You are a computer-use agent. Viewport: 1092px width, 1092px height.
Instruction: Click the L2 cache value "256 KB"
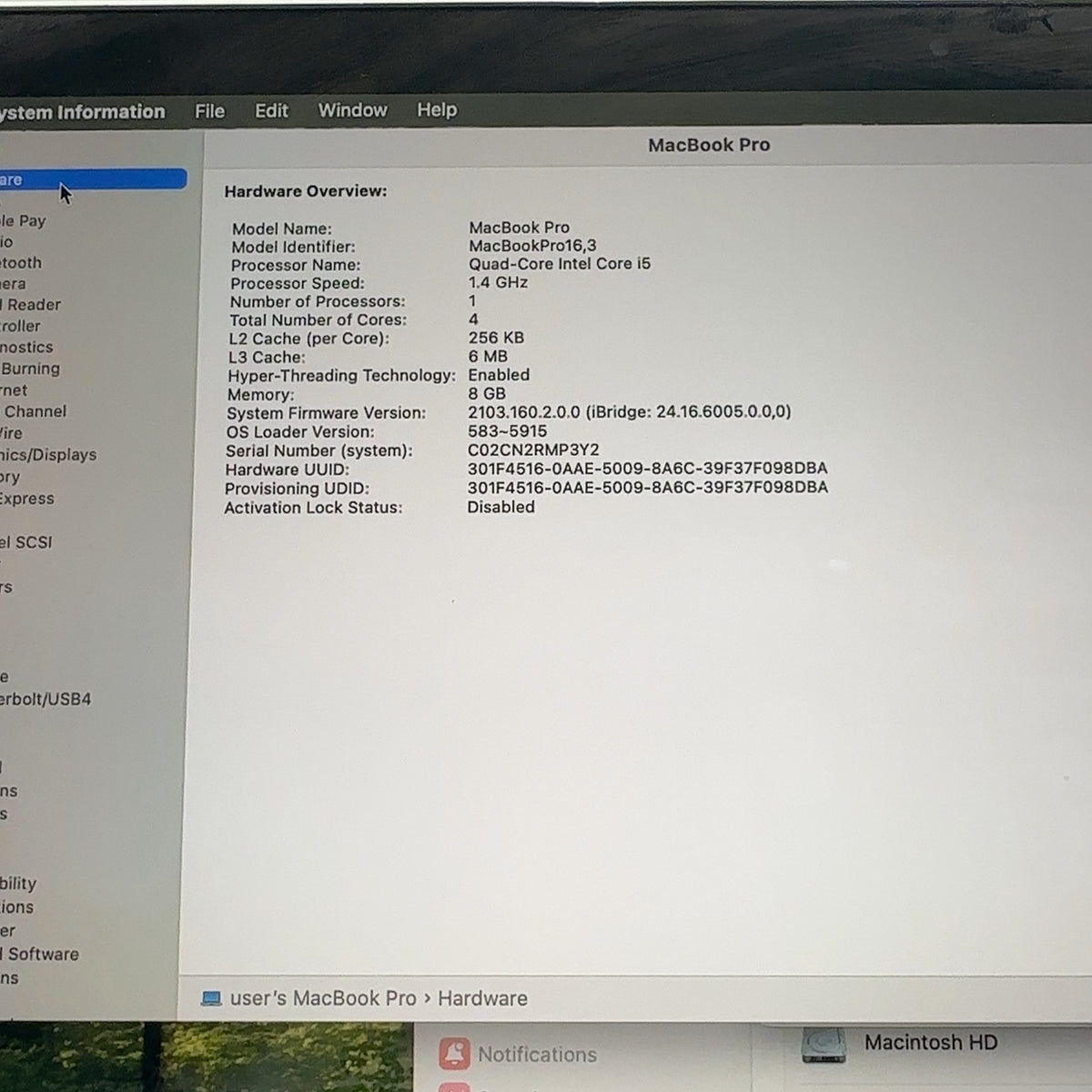click(496, 338)
